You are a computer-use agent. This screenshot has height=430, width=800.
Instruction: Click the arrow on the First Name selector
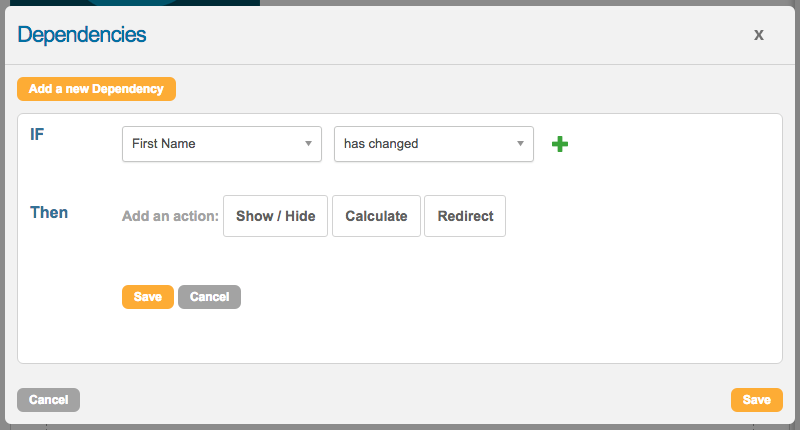click(308, 144)
